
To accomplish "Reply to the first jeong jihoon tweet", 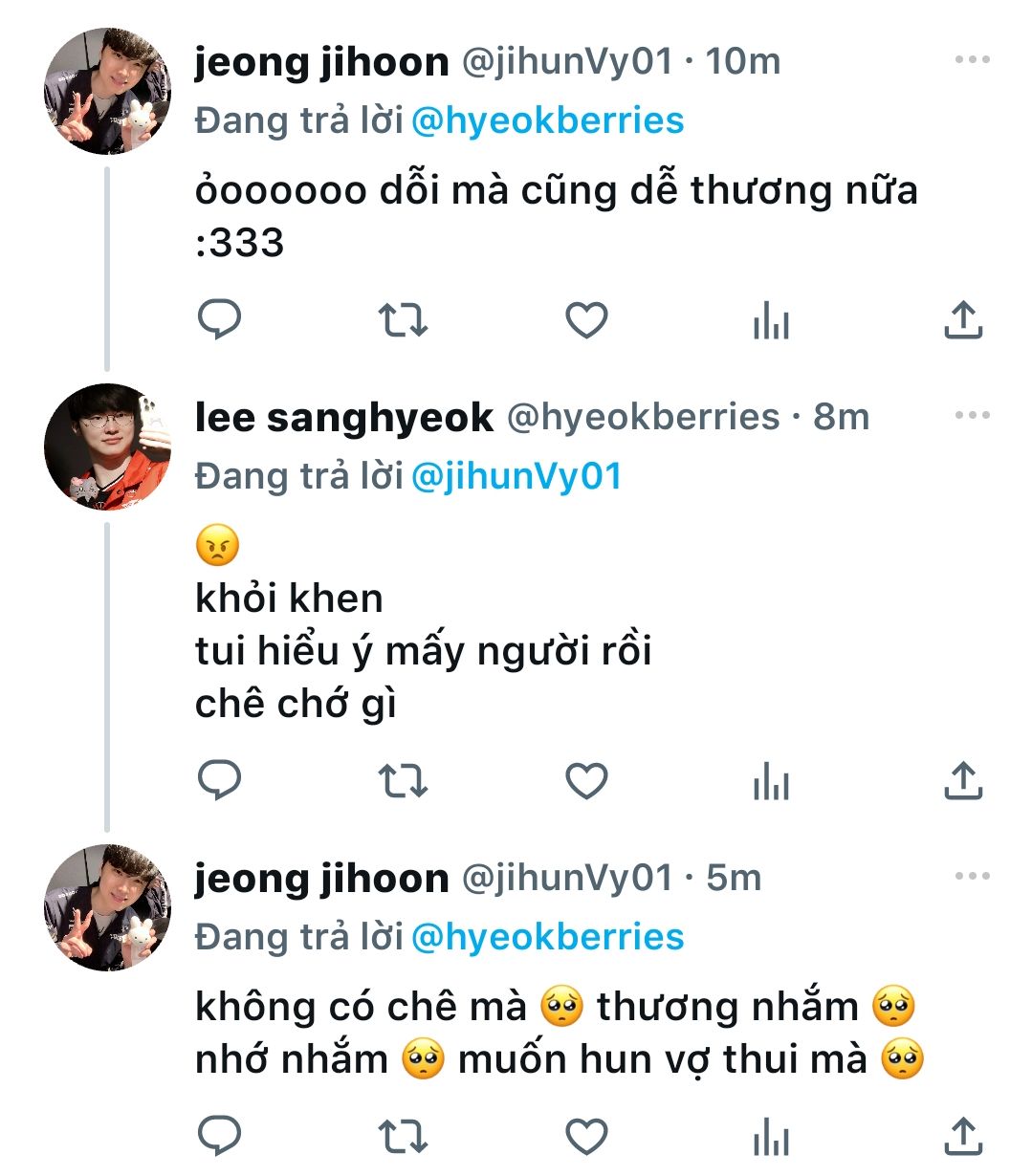I will pyautogui.click(x=219, y=319).
